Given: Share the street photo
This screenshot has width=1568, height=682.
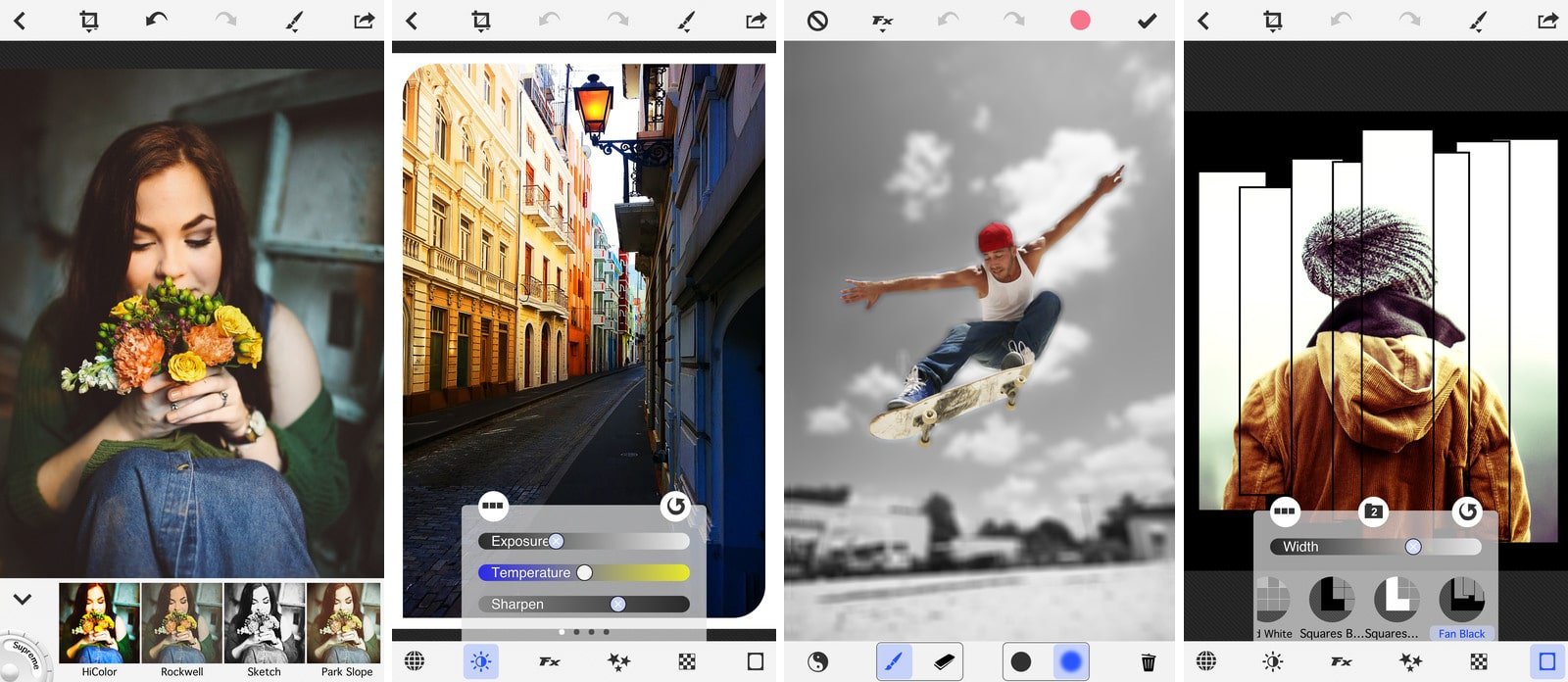Looking at the screenshot, I should (756, 20).
